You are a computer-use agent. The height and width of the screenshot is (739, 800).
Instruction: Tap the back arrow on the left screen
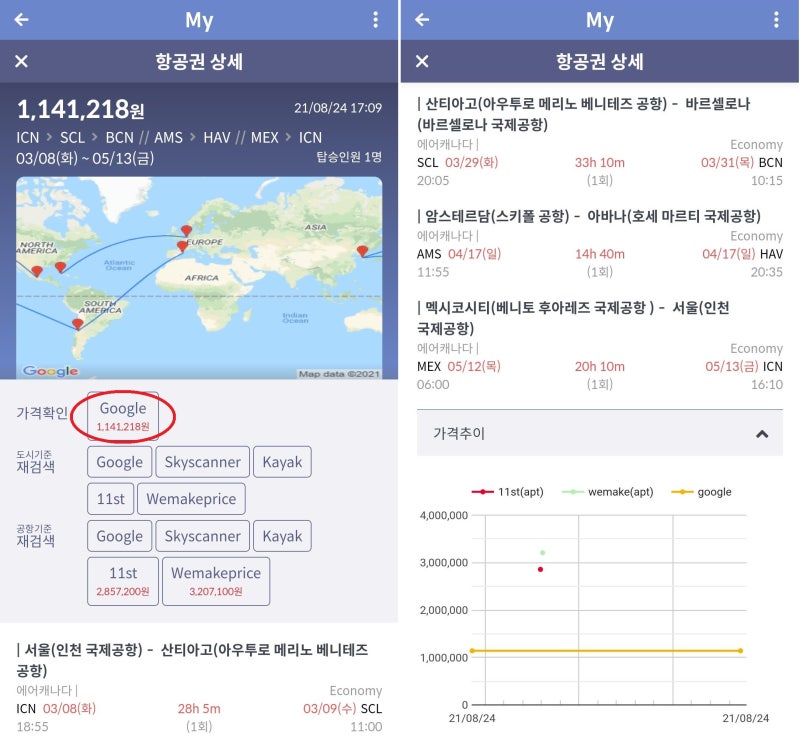coord(20,20)
